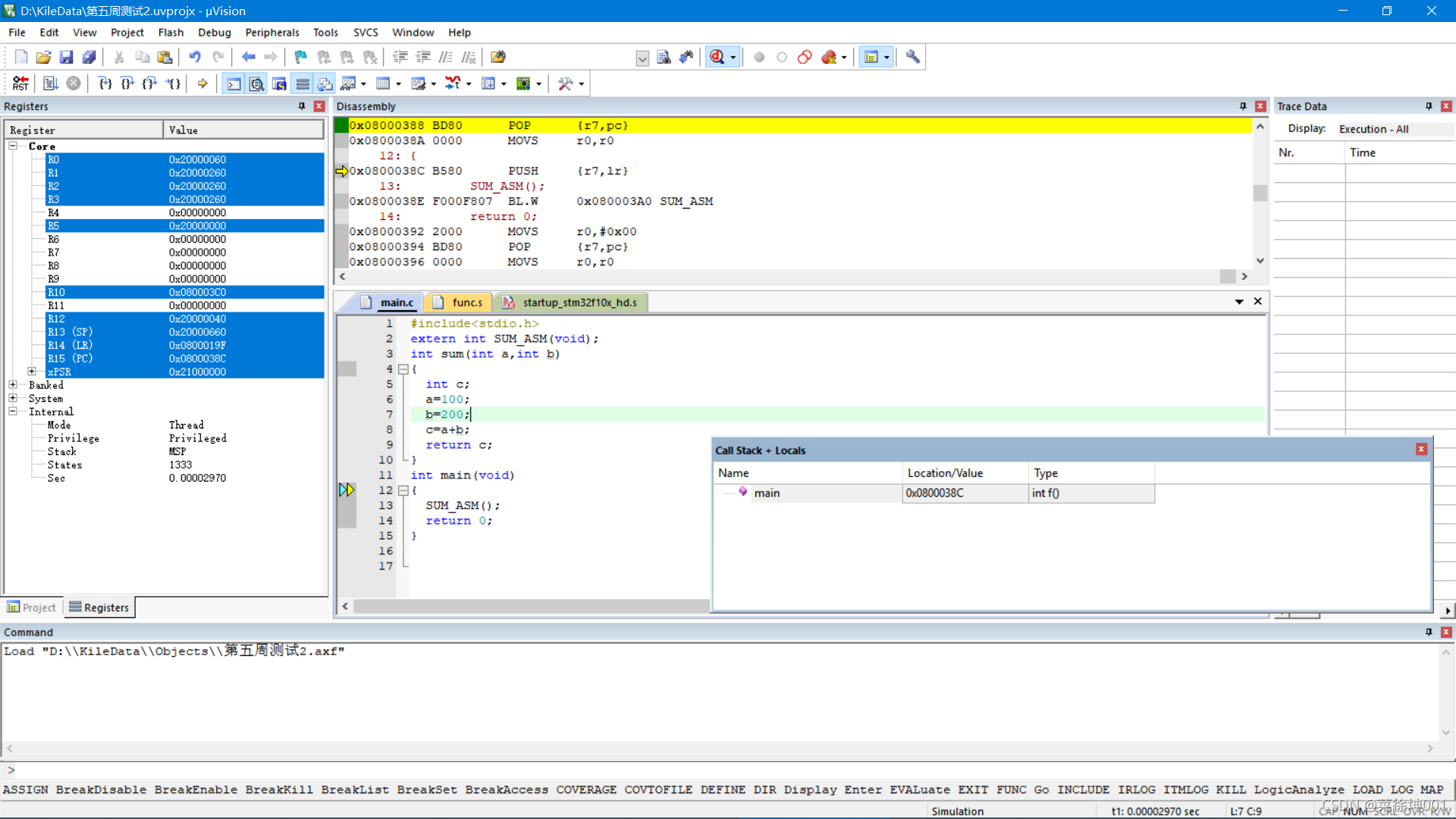The width and height of the screenshot is (1456, 819).
Task: Switch to the func.s editor tab
Action: 459,303
